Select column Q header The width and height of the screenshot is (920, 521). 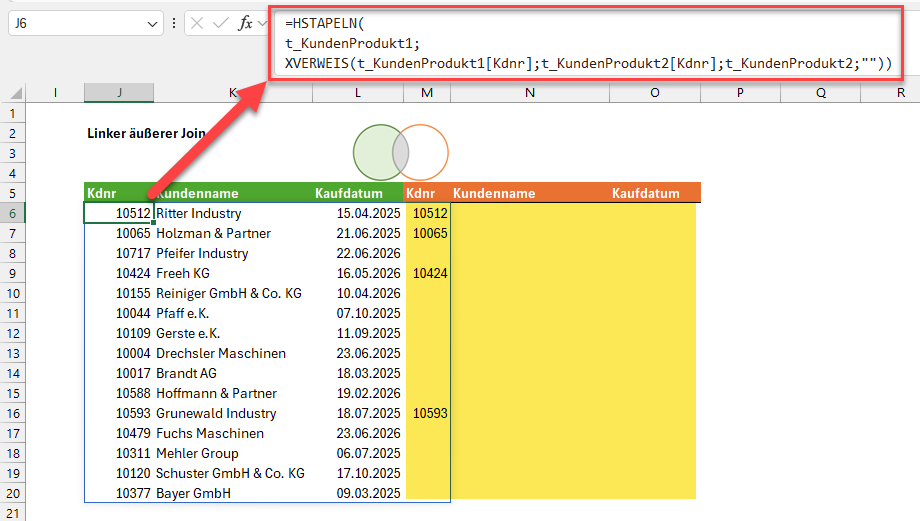pyautogui.click(x=820, y=93)
